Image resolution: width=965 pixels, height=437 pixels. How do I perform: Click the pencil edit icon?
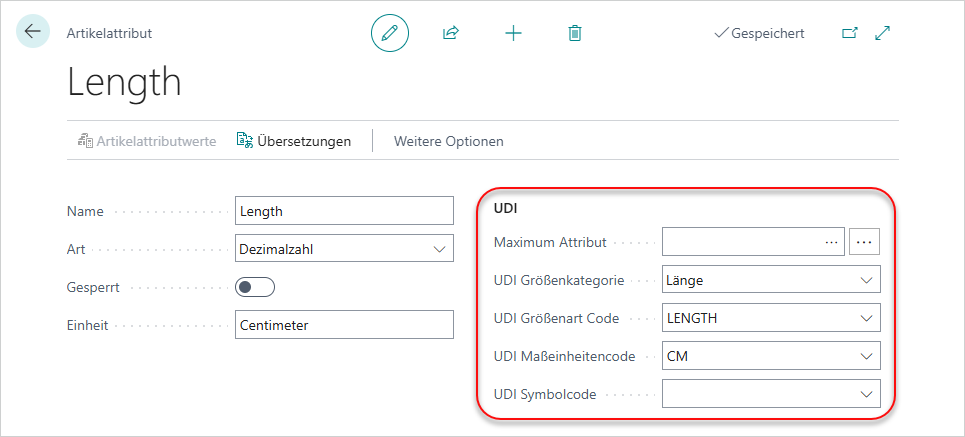(390, 33)
